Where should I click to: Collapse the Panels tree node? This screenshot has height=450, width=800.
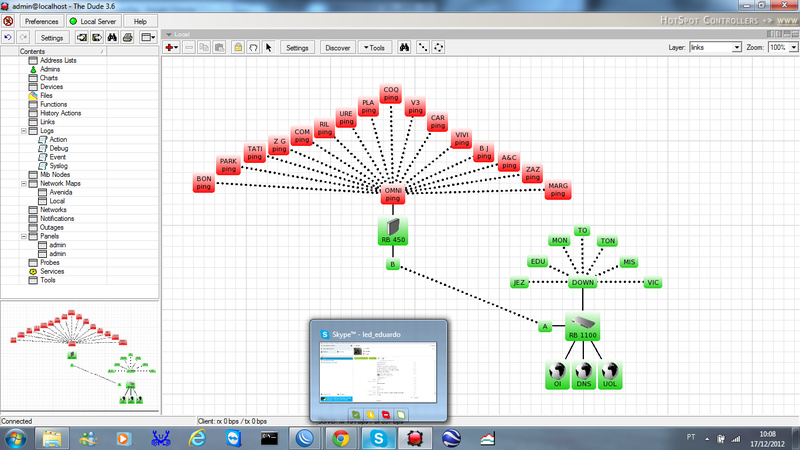click(x=23, y=236)
